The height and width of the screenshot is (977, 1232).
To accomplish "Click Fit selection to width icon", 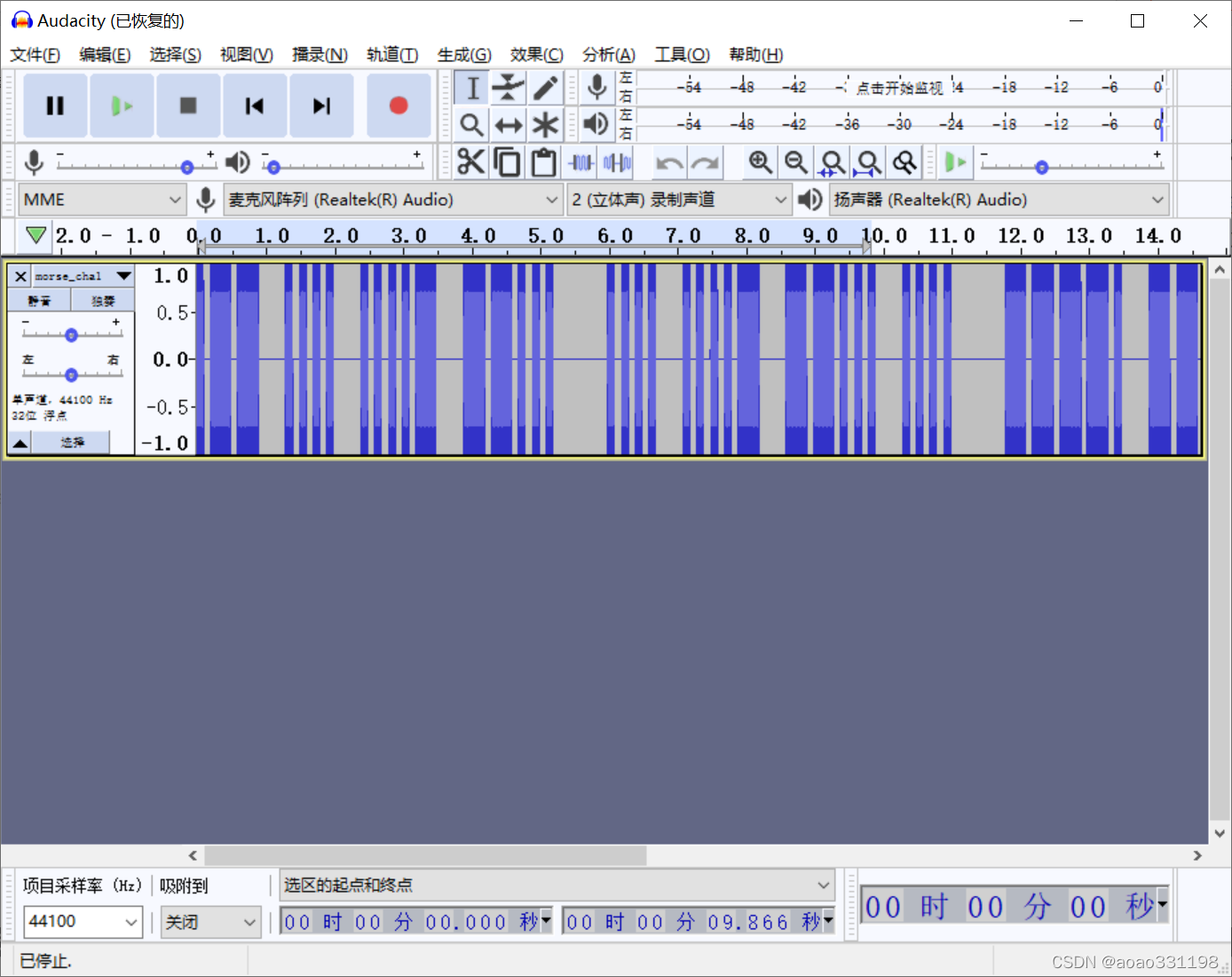I will [833, 162].
